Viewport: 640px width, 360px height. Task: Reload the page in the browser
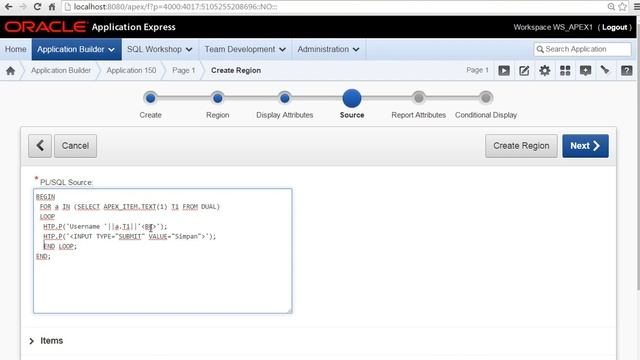pos(37,7)
